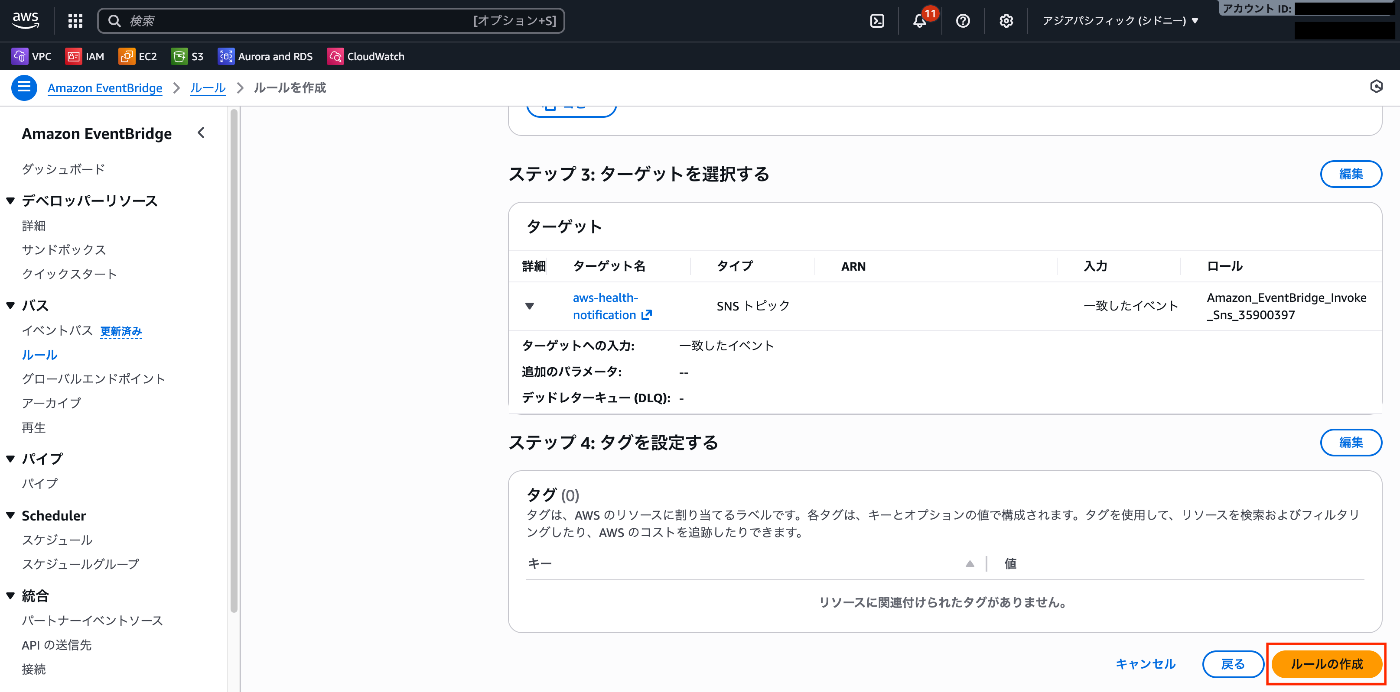This screenshot has height=692, width=1400.
Task: Toggle the hamburger navigation menu button
Action: [x=24, y=88]
